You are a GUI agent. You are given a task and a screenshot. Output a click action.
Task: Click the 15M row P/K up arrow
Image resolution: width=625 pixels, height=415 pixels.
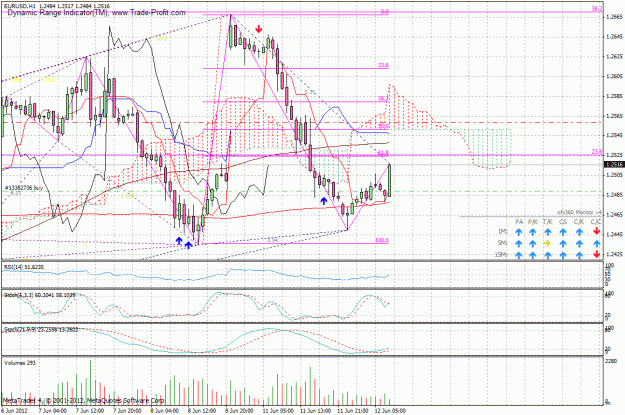pos(533,255)
